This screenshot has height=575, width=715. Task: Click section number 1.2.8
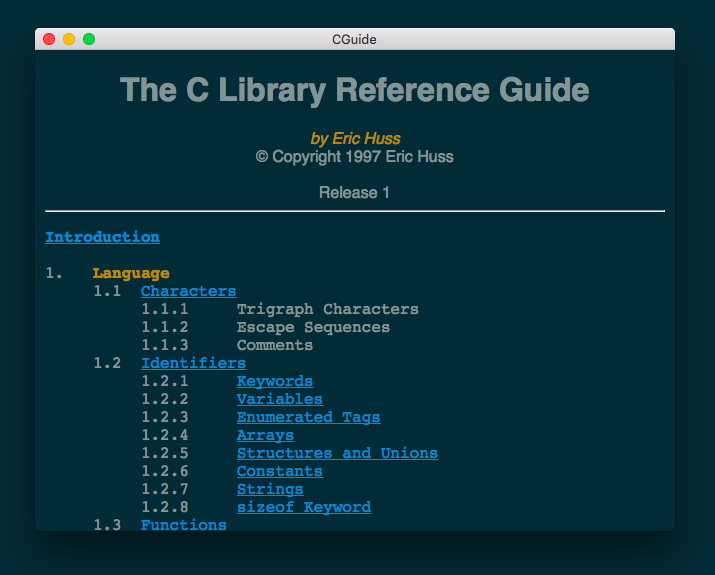tap(165, 507)
